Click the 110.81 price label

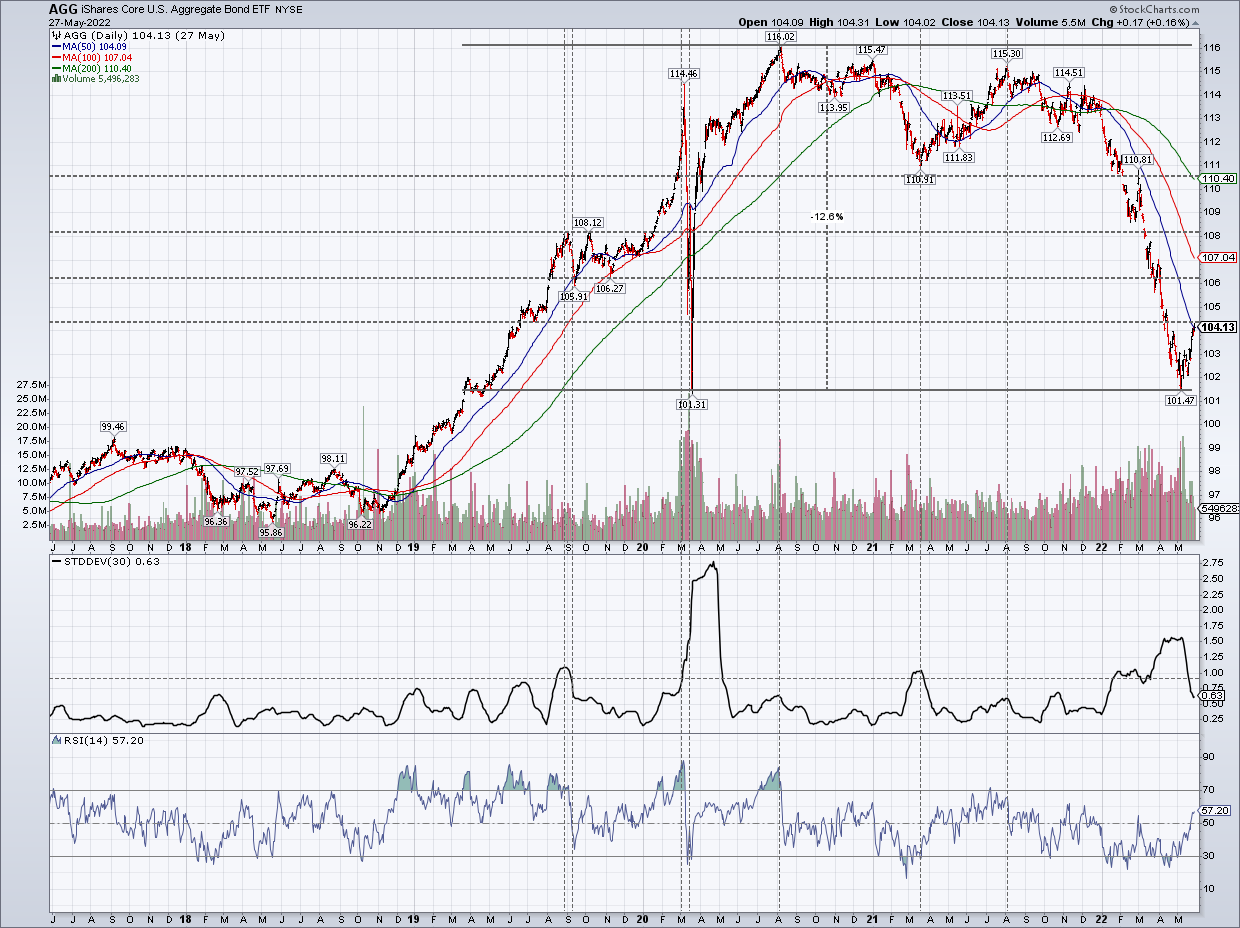point(1137,159)
